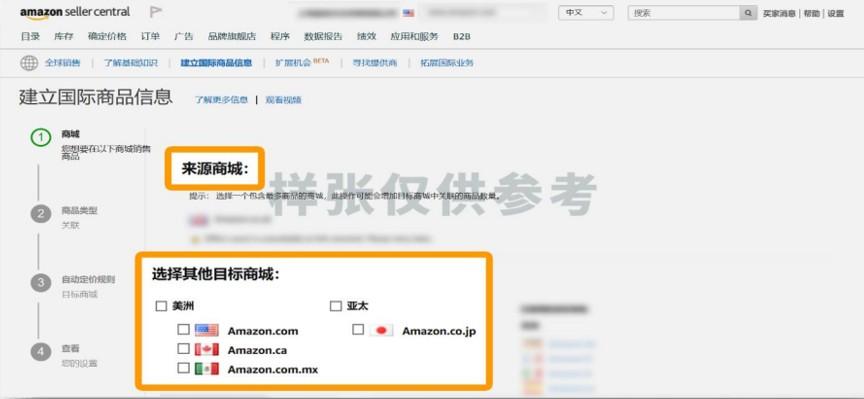The height and width of the screenshot is (399, 864).
Task: Open the 应用和服务 menu
Action: click(x=414, y=36)
